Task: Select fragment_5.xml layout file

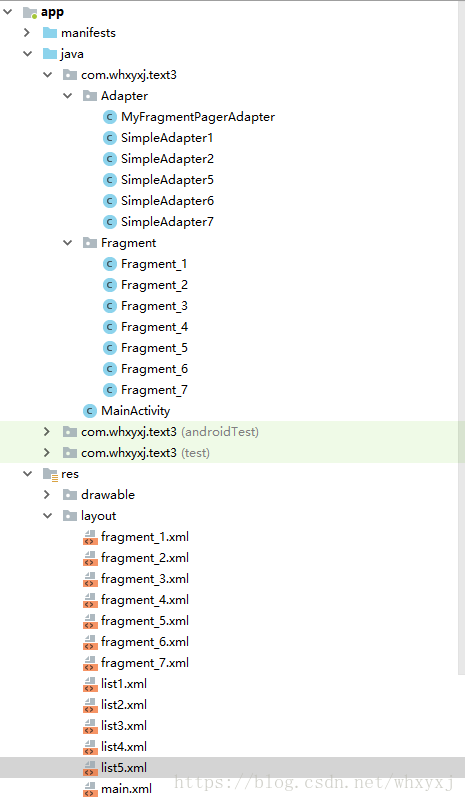Action: click(x=145, y=620)
